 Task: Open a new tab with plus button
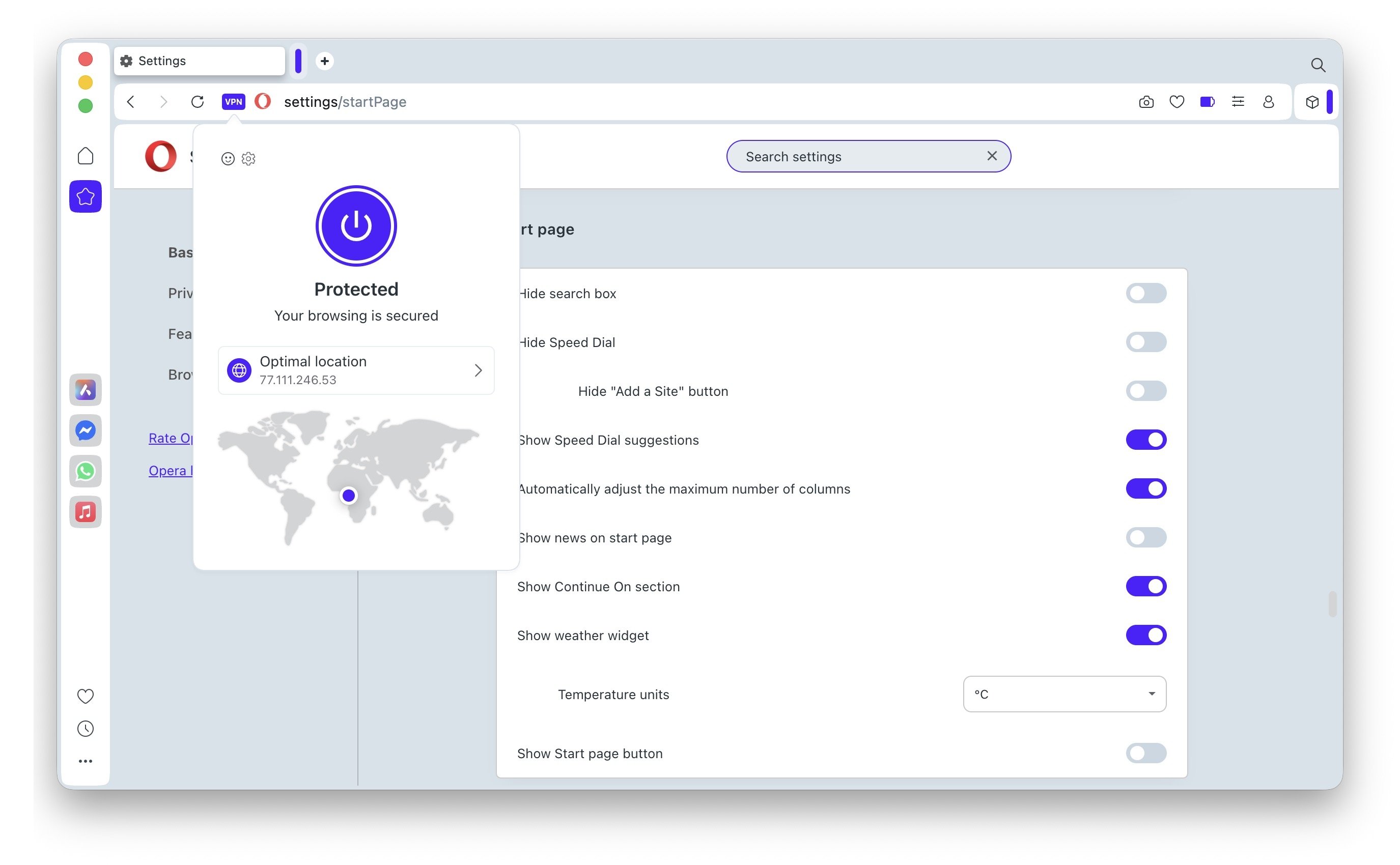pyautogui.click(x=324, y=61)
